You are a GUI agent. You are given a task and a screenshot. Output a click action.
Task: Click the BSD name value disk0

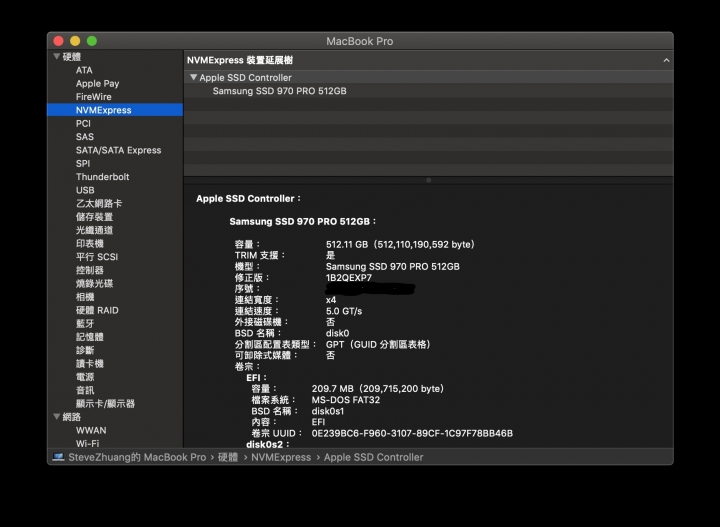tap(337, 333)
